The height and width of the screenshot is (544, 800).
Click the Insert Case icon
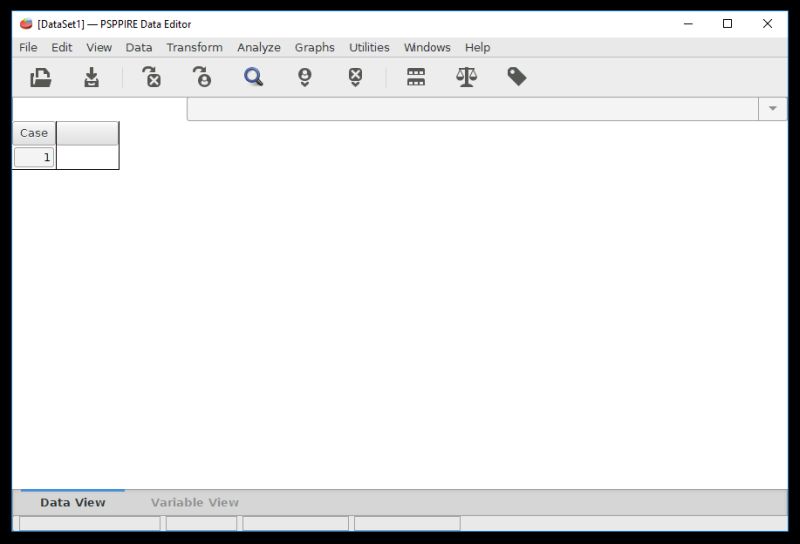tap(305, 78)
